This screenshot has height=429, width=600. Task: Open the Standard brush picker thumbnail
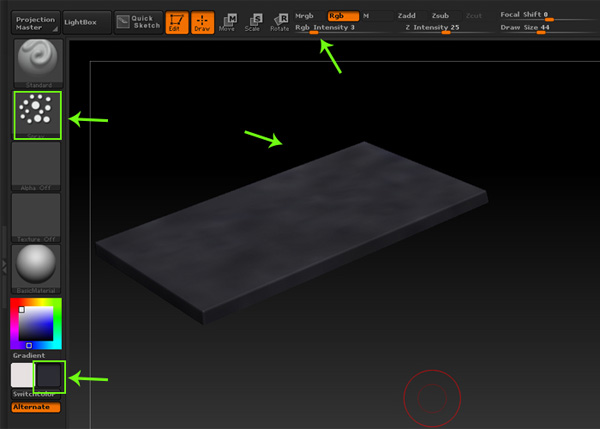pyautogui.click(x=36, y=63)
